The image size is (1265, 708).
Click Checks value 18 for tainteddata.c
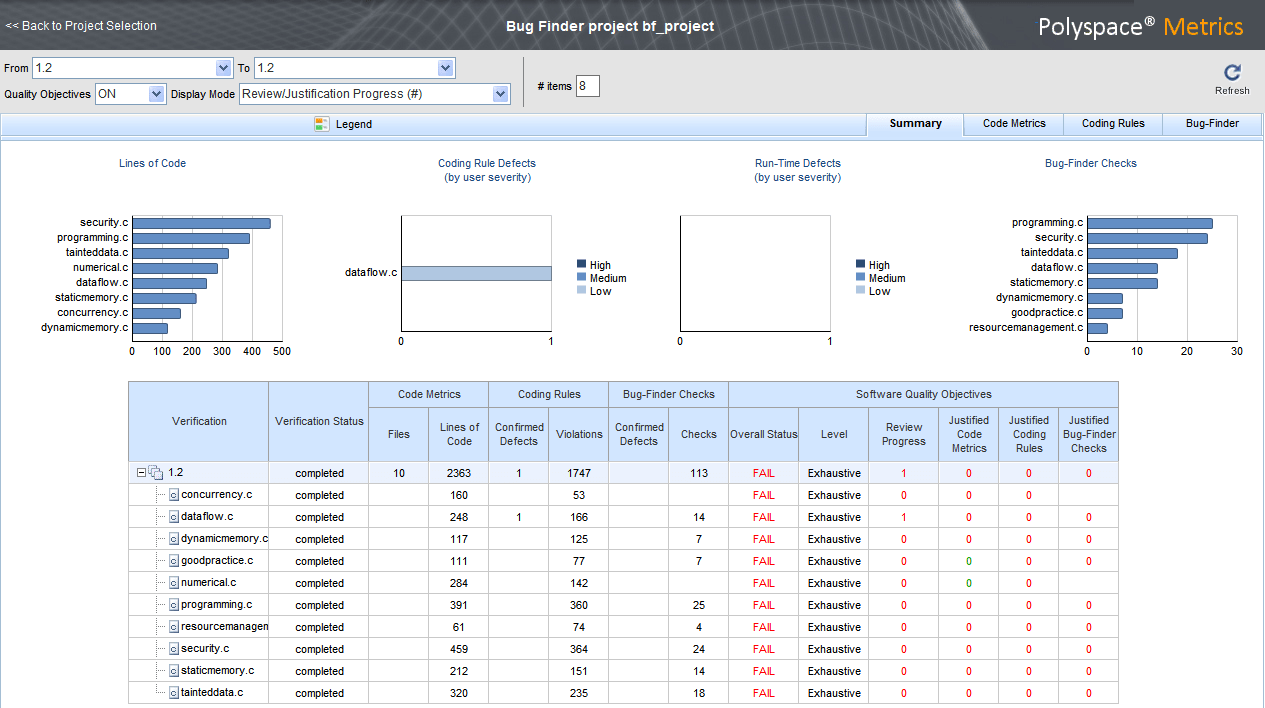(698, 693)
